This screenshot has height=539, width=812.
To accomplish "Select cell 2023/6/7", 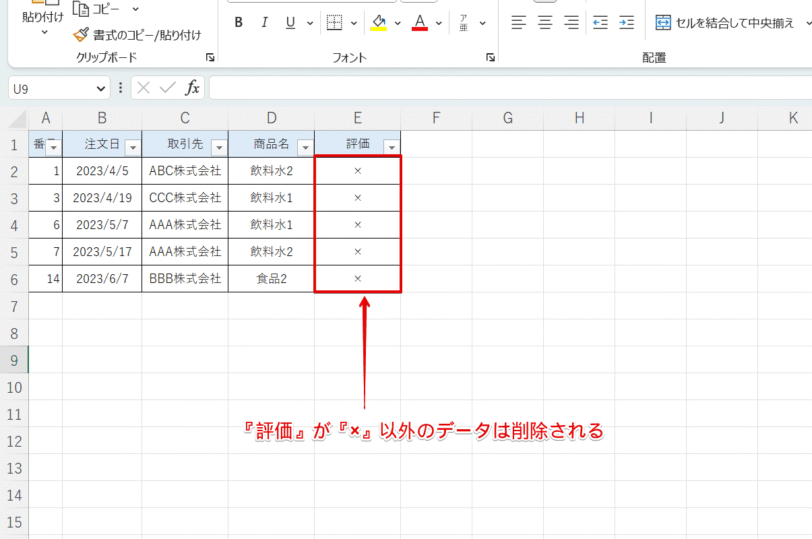I will [102, 279].
